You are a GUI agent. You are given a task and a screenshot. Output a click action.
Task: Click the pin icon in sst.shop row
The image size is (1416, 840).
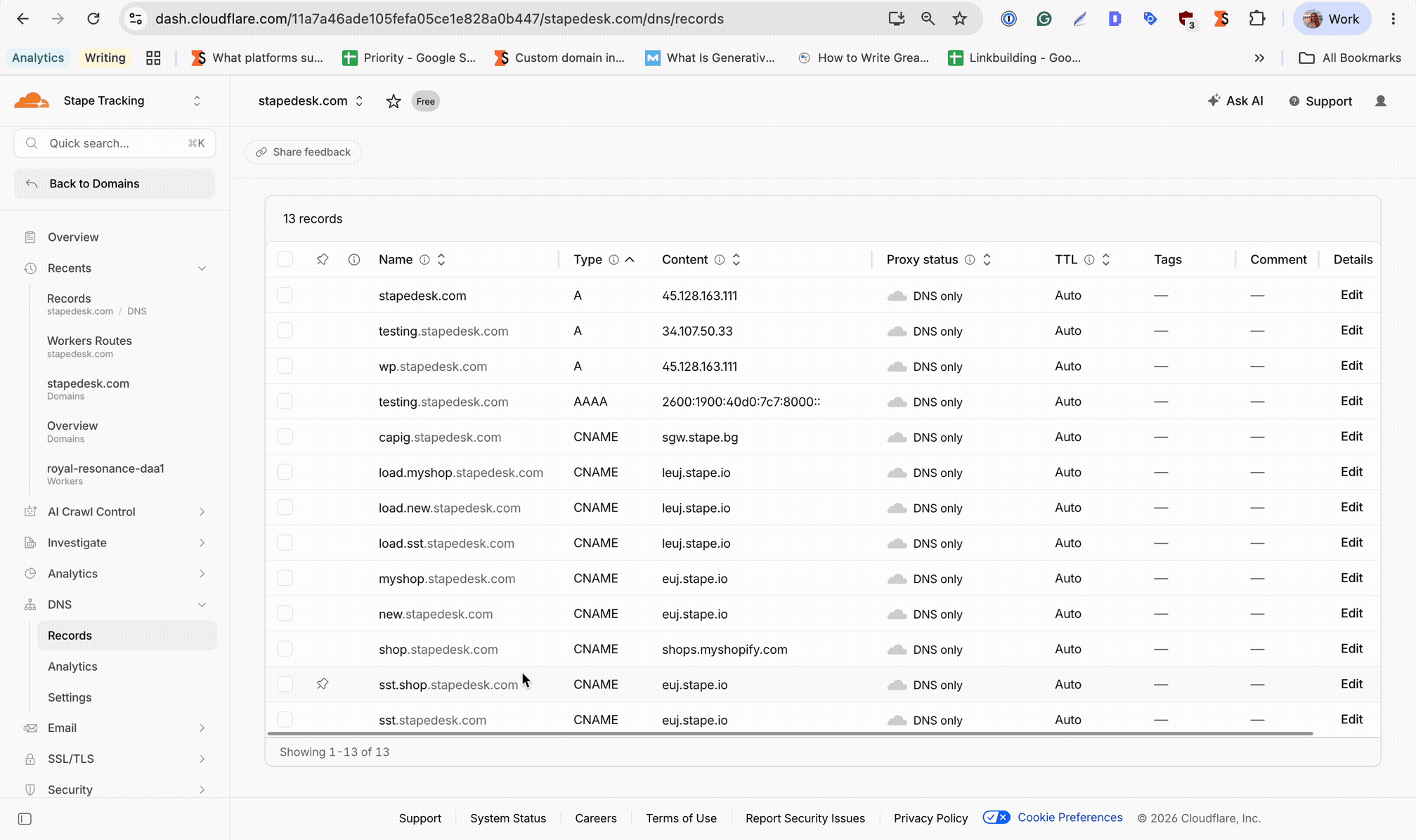[x=323, y=683]
